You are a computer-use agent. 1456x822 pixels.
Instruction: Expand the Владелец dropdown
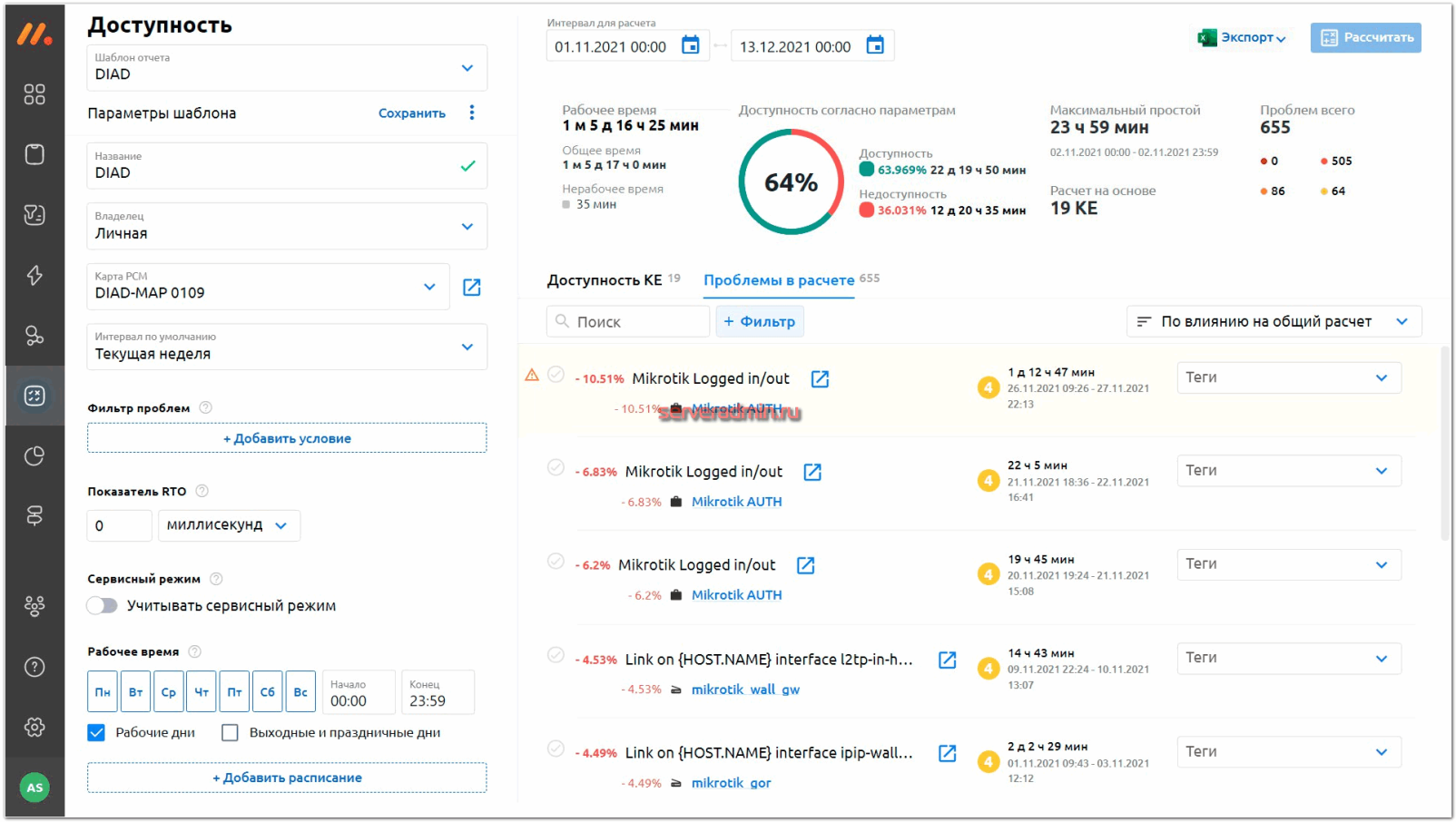[x=467, y=227]
